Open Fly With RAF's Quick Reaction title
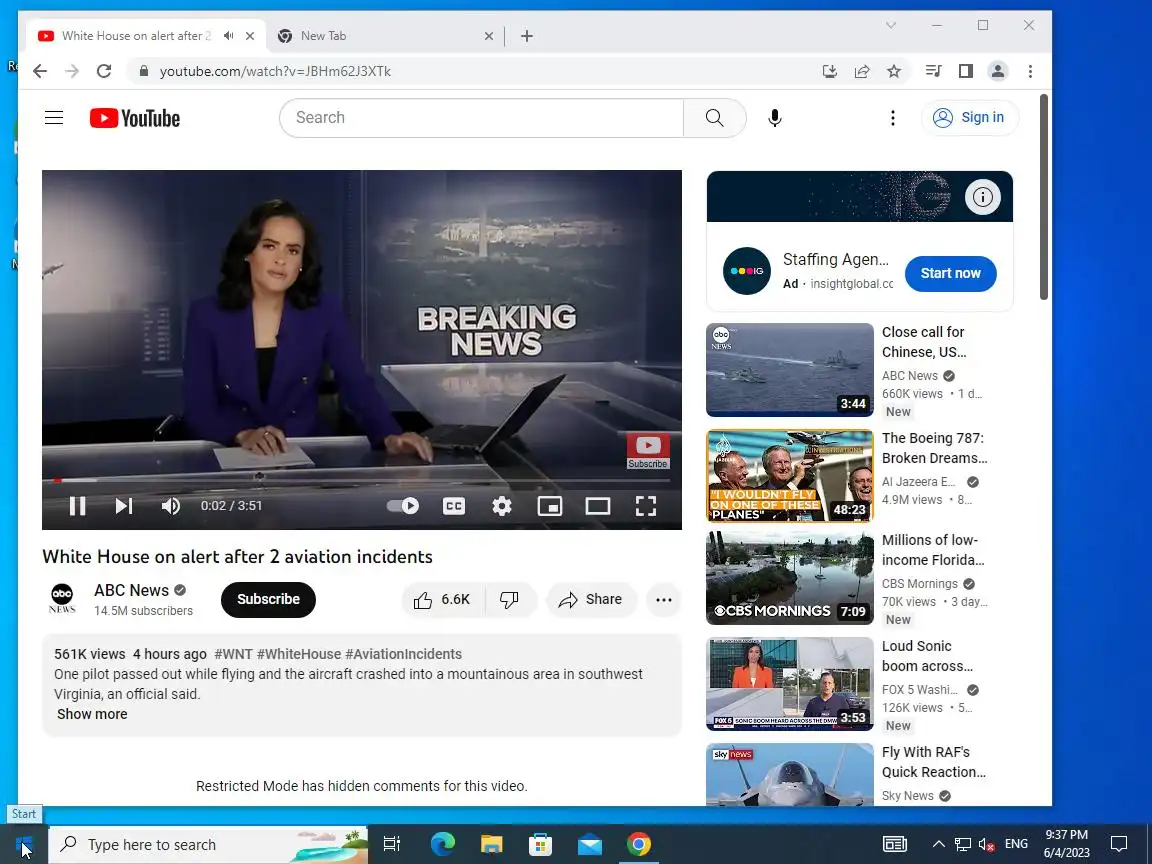This screenshot has width=1152, height=864. 934,762
